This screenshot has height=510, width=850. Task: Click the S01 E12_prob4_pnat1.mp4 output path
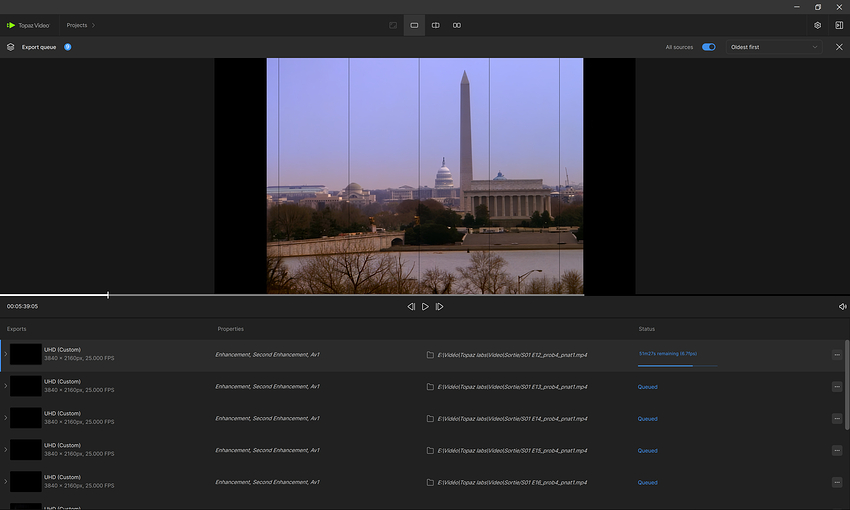tap(512, 355)
